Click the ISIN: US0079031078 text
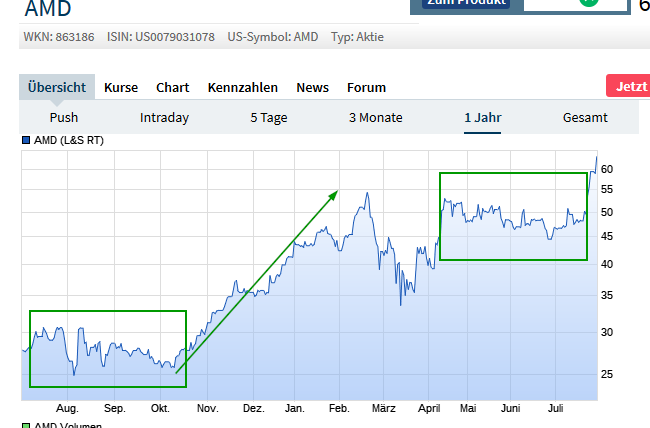The width and height of the screenshot is (650, 428). (161, 37)
